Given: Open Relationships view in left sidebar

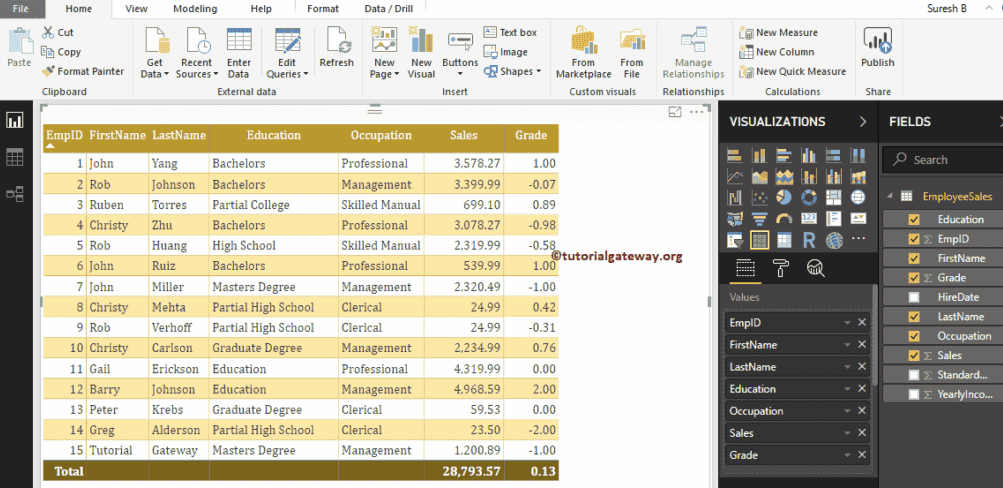Looking at the screenshot, I should pyautogui.click(x=15, y=194).
